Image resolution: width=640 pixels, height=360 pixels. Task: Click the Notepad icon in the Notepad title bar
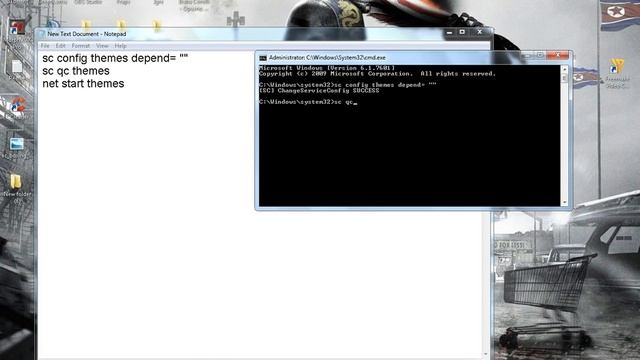42,34
